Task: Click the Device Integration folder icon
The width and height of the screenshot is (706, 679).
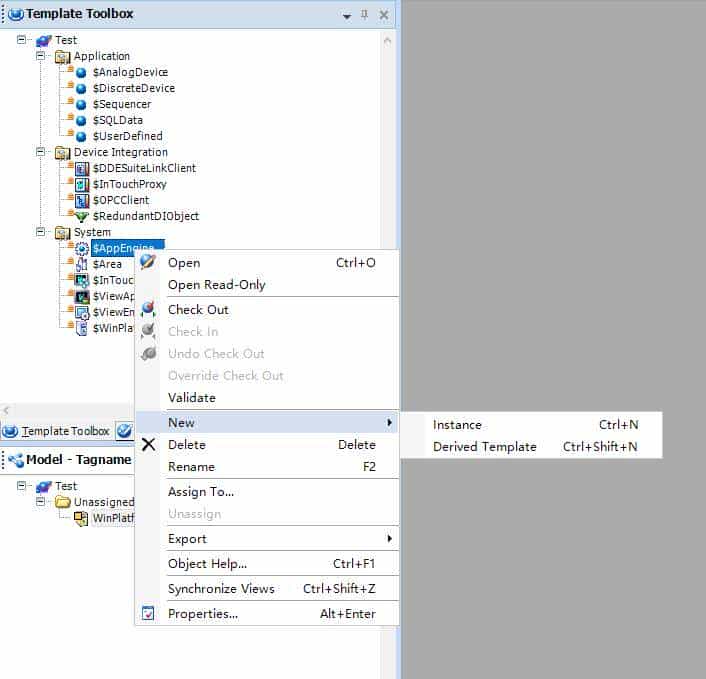Action: pyautogui.click(x=62, y=153)
